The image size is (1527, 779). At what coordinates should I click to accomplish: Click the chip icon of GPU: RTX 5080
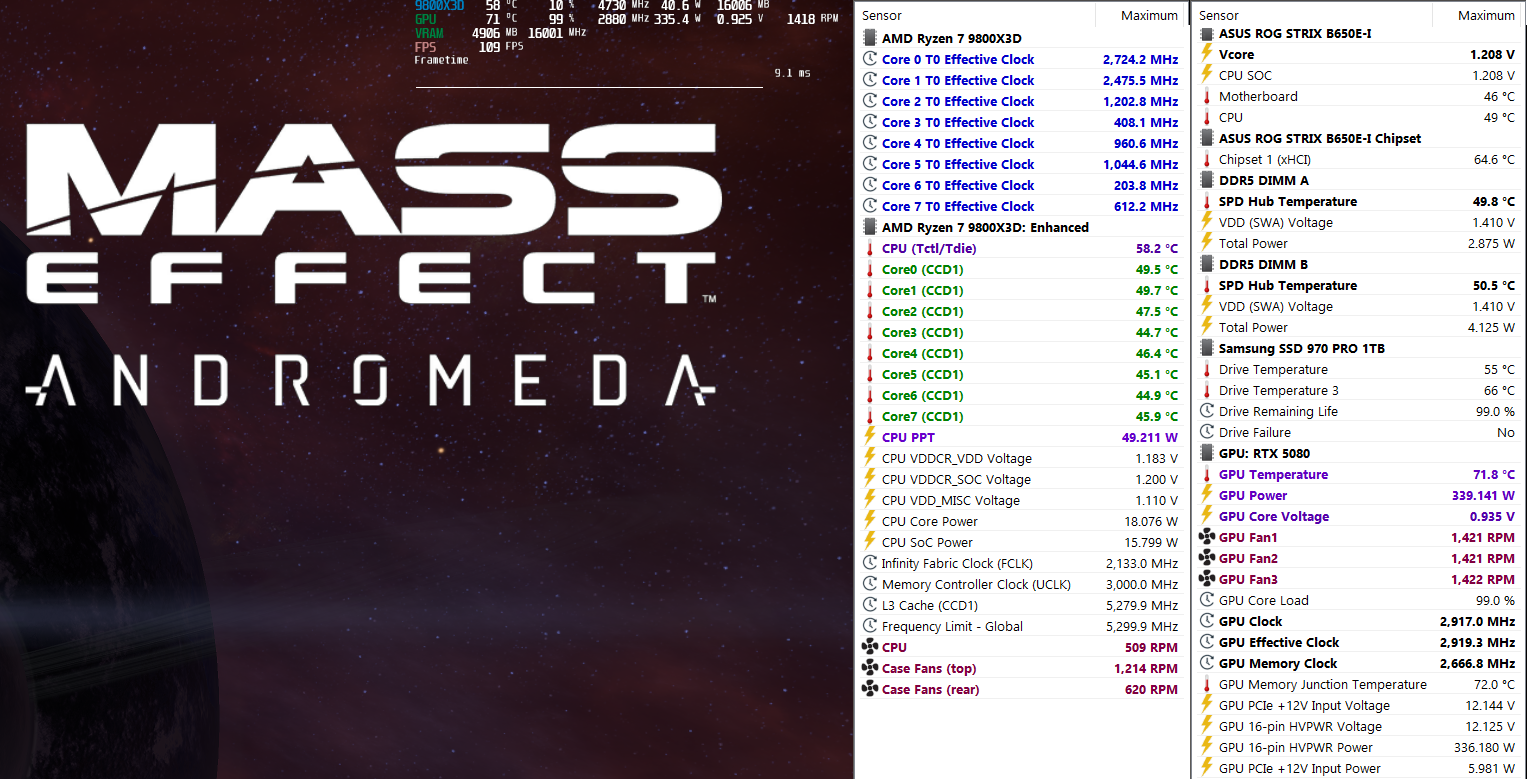(x=1206, y=453)
